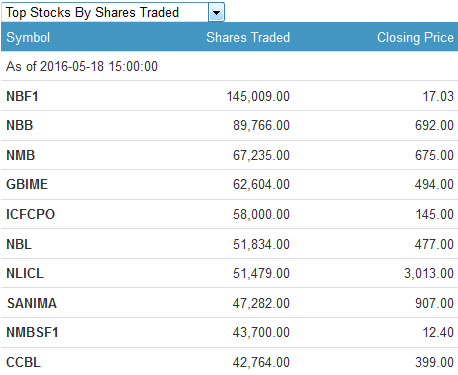Sort by Symbol column header
458x375 pixels.
coord(28,37)
